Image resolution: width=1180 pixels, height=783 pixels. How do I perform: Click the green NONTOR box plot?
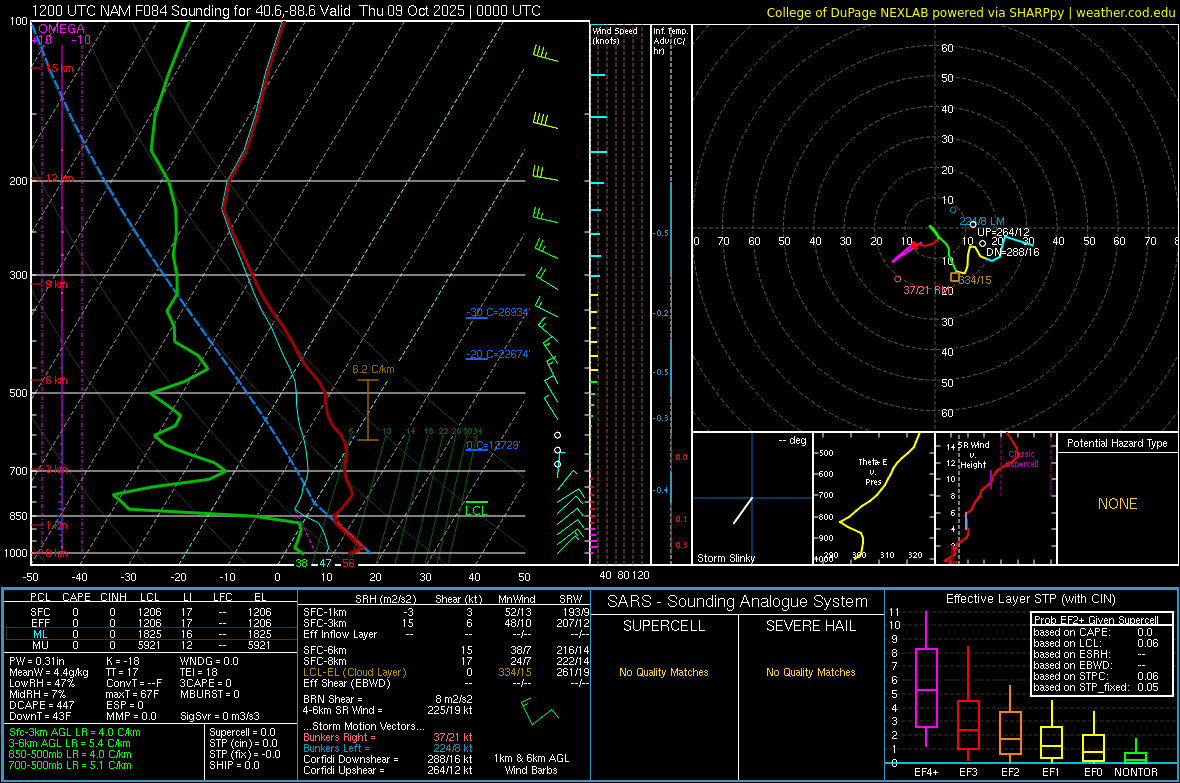(x=1136, y=752)
